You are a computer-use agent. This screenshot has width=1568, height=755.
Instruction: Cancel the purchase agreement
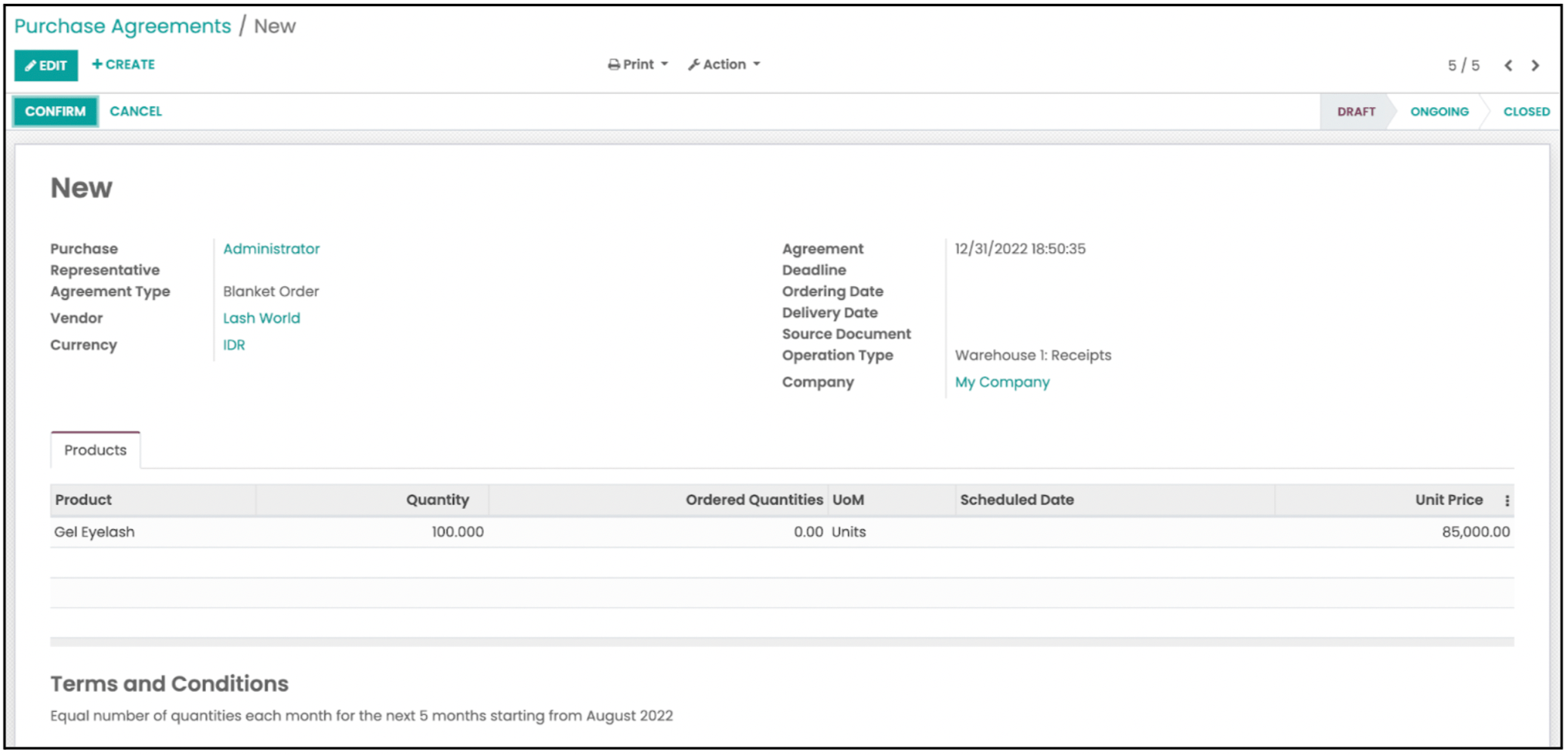136,112
